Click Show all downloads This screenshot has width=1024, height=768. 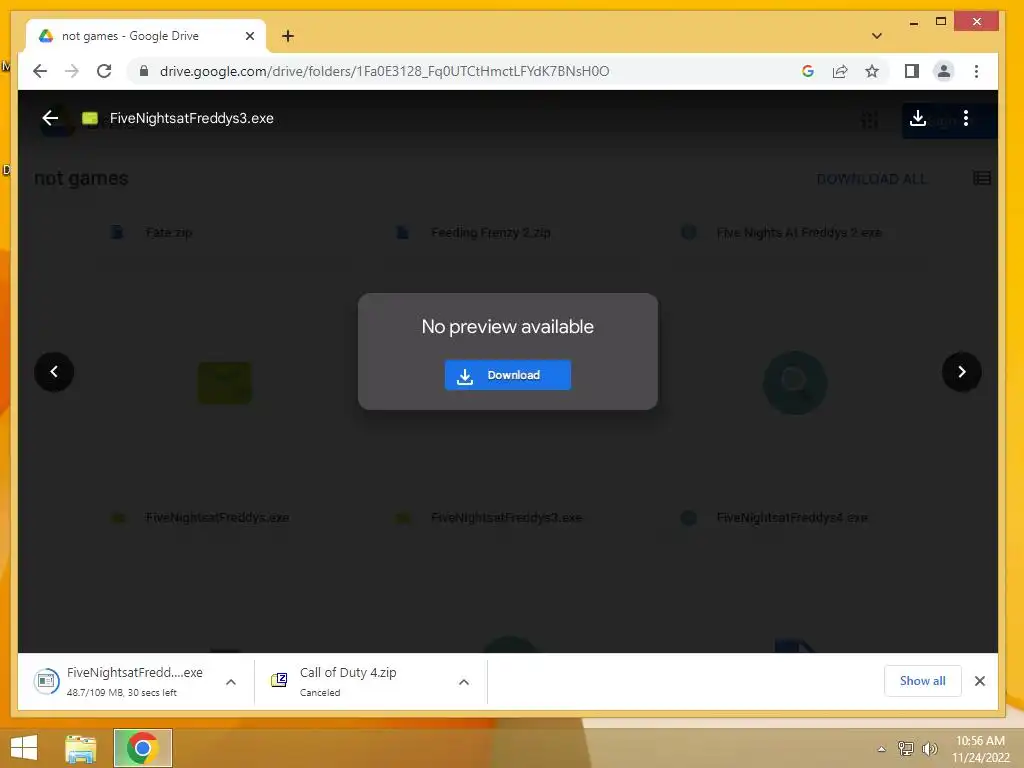(922, 681)
